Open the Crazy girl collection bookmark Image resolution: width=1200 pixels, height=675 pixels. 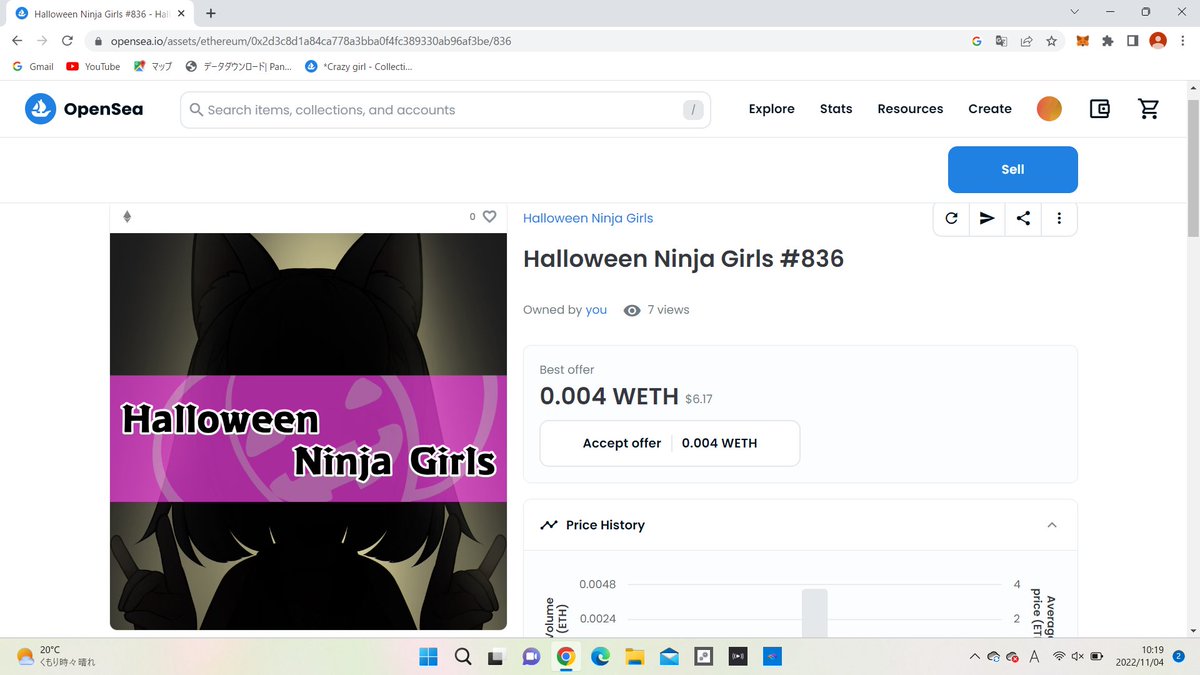[359, 66]
